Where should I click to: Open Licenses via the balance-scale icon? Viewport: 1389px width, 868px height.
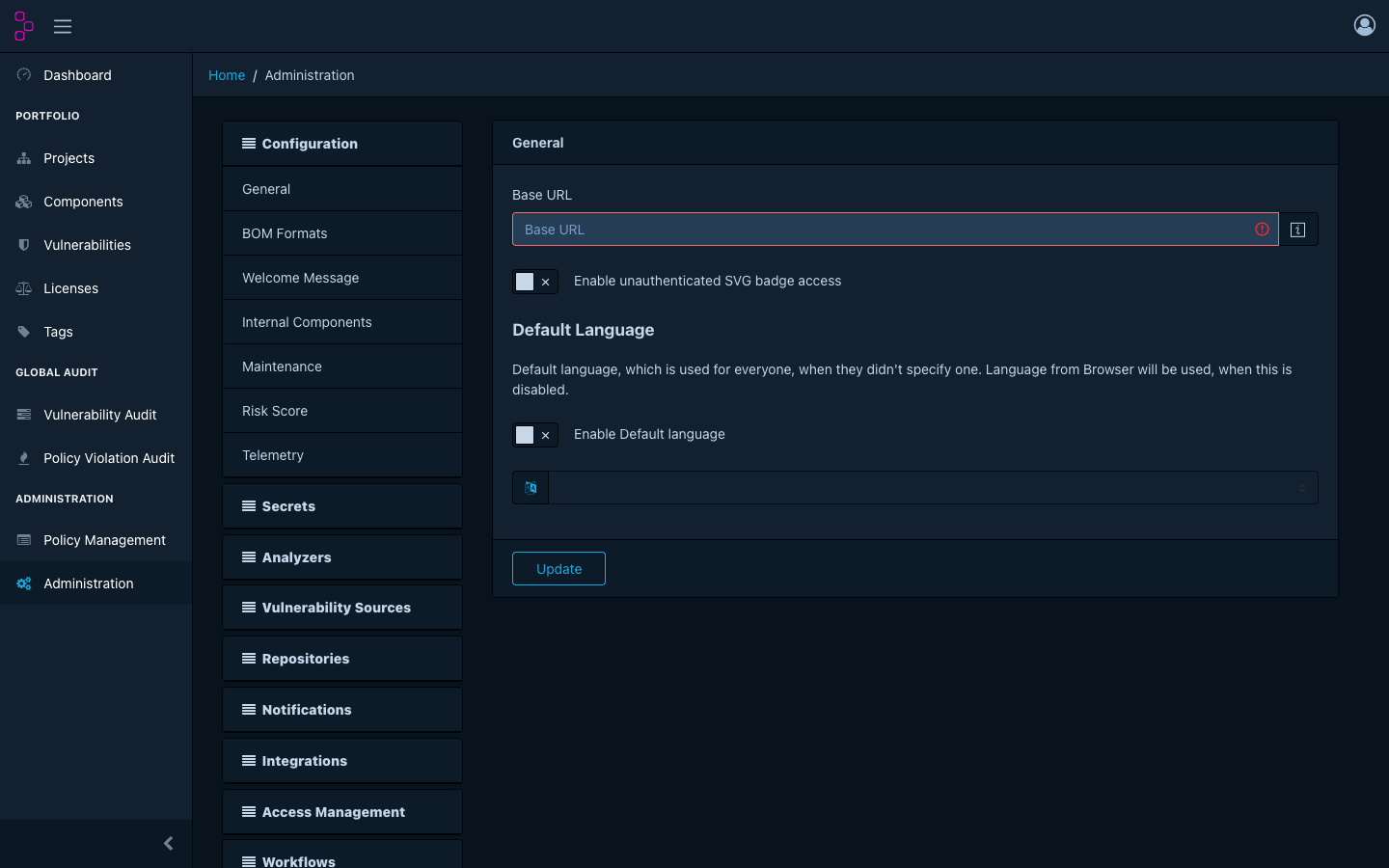[24, 288]
